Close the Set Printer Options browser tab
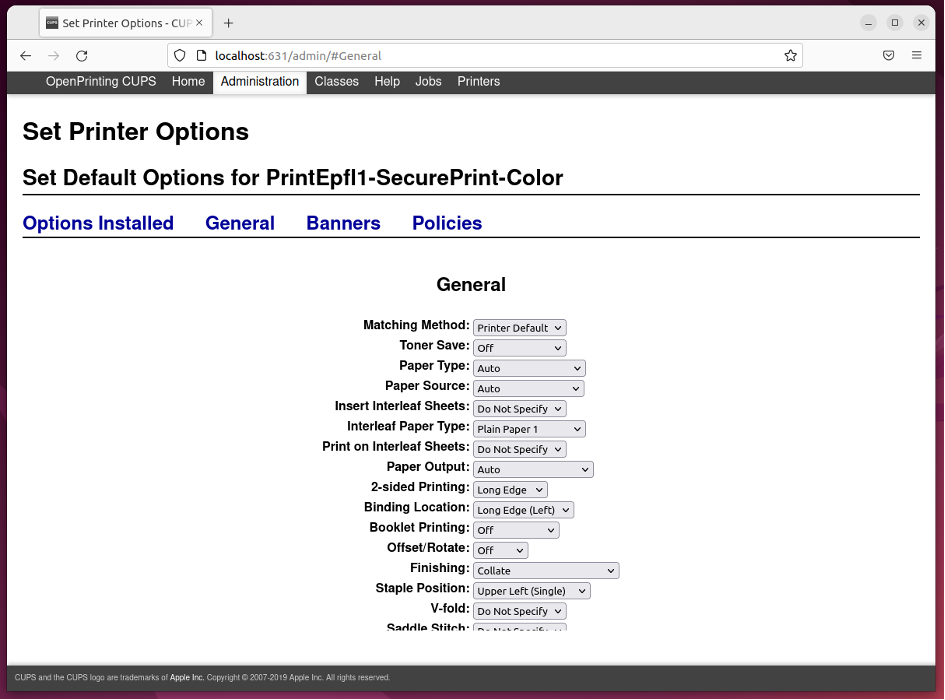This screenshot has height=700, width=945. [x=201, y=23]
